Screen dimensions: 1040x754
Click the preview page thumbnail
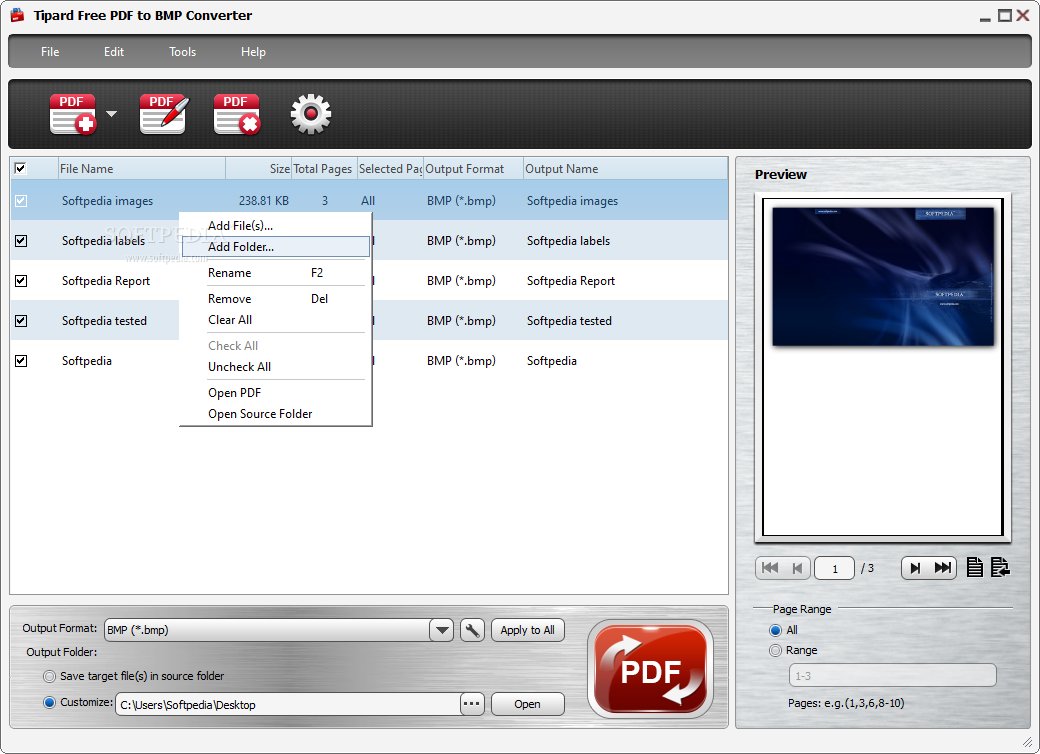(883, 277)
